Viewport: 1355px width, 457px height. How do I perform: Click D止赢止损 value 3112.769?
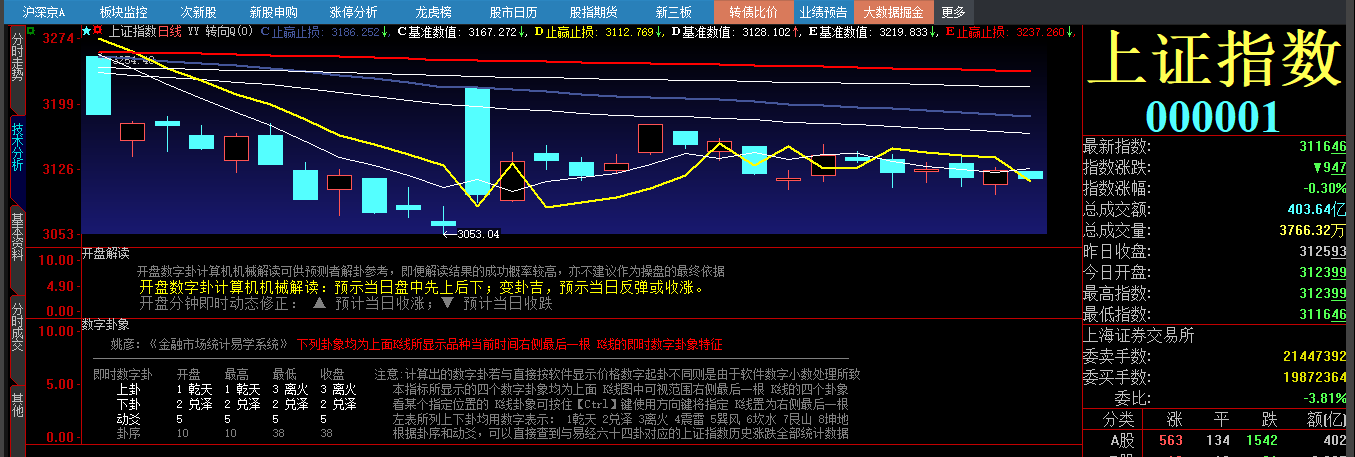click(628, 32)
